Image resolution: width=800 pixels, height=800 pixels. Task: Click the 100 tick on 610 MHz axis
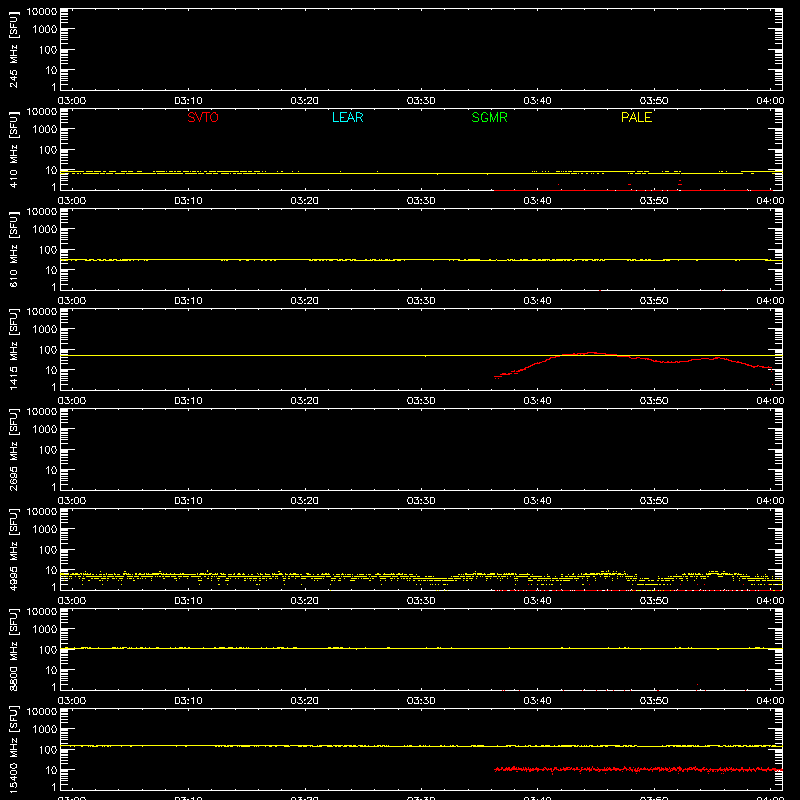click(48, 250)
